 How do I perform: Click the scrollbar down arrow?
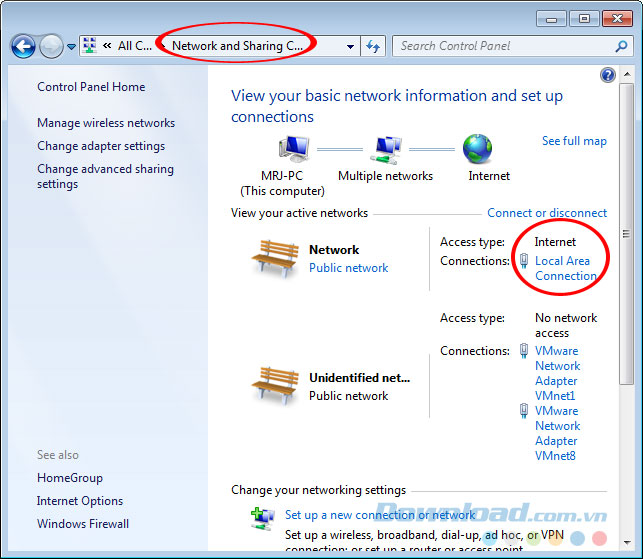pos(627,542)
